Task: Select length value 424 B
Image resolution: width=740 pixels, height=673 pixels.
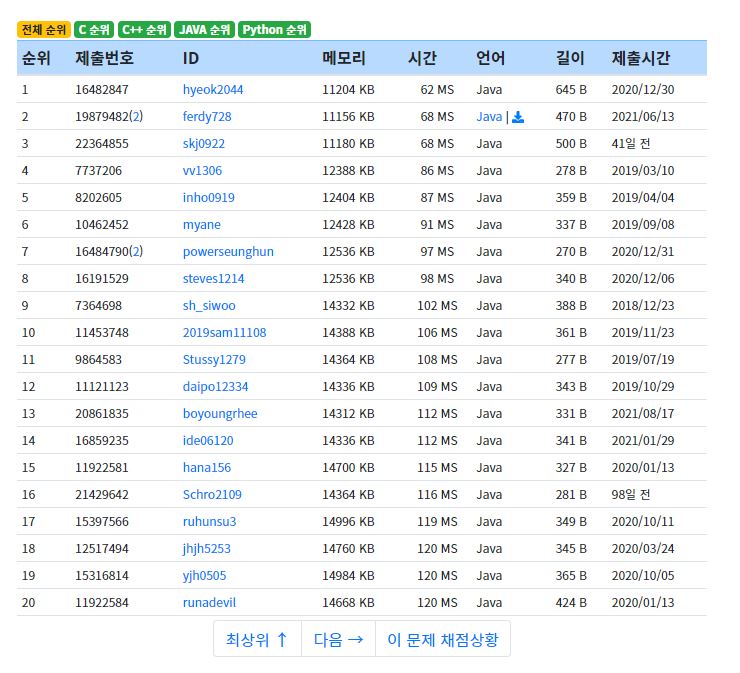Action: click(571, 602)
